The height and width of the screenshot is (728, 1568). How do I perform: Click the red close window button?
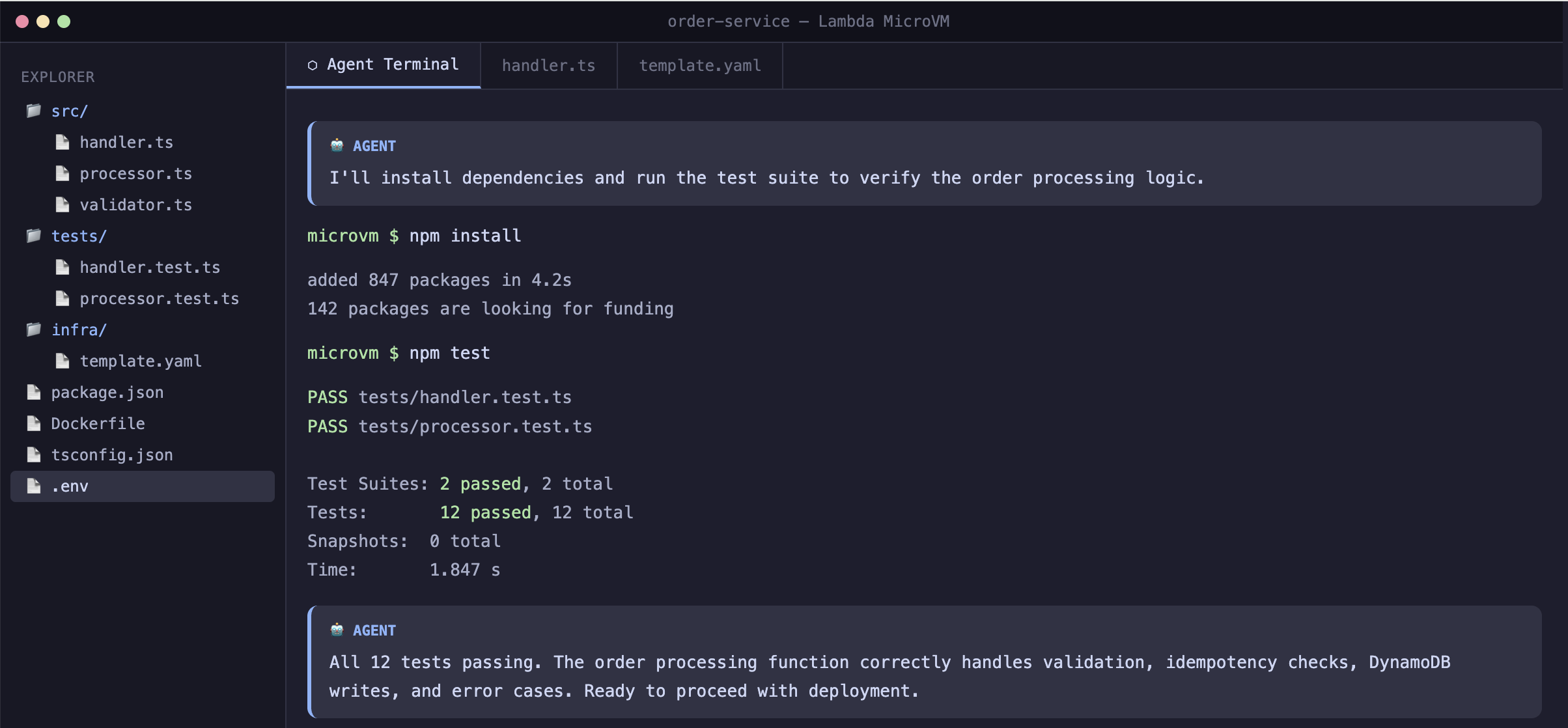coord(22,21)
